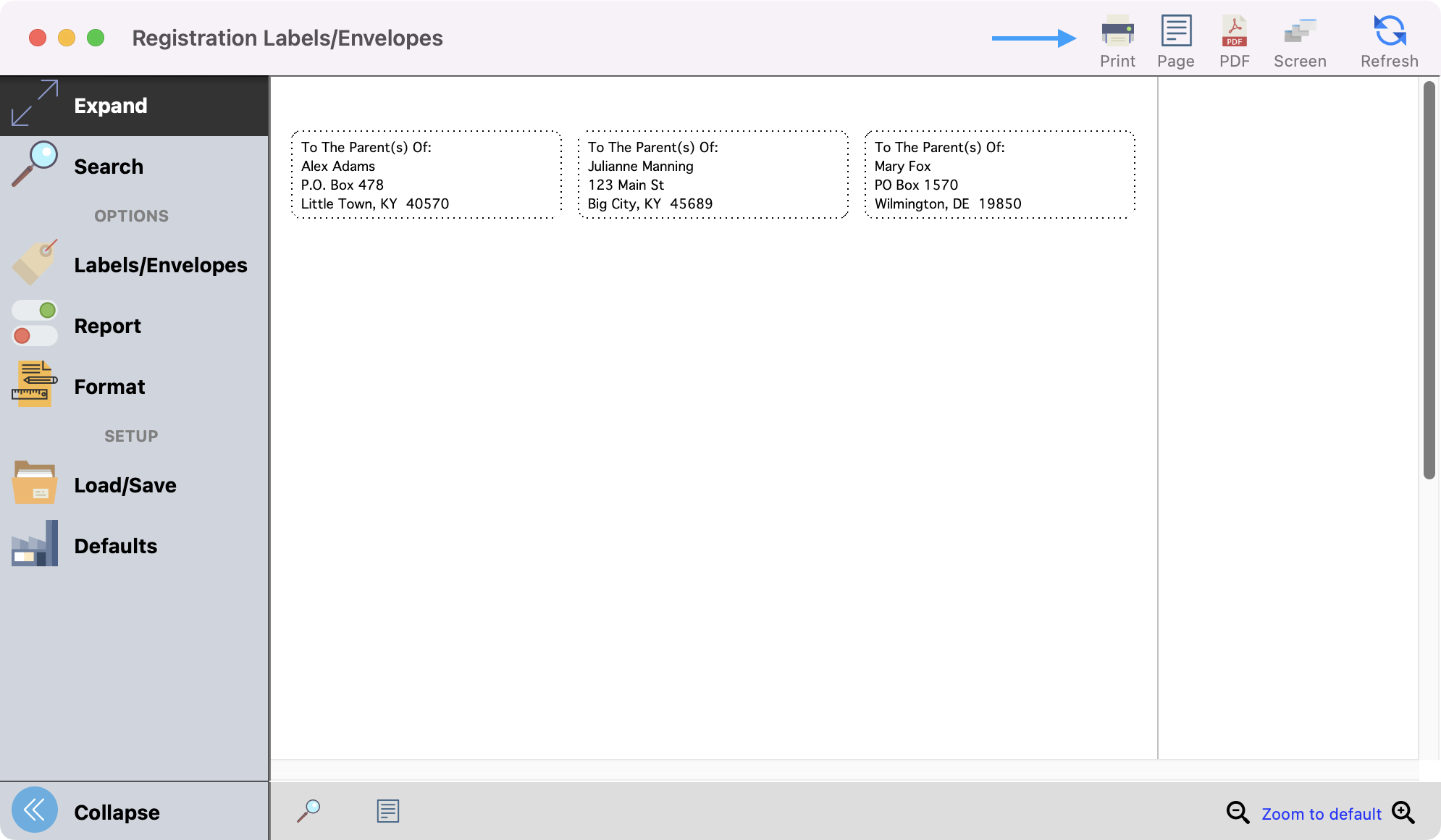Open the Format options
The width and height of the screenshot is (1441, 840).
click(109, 387)
